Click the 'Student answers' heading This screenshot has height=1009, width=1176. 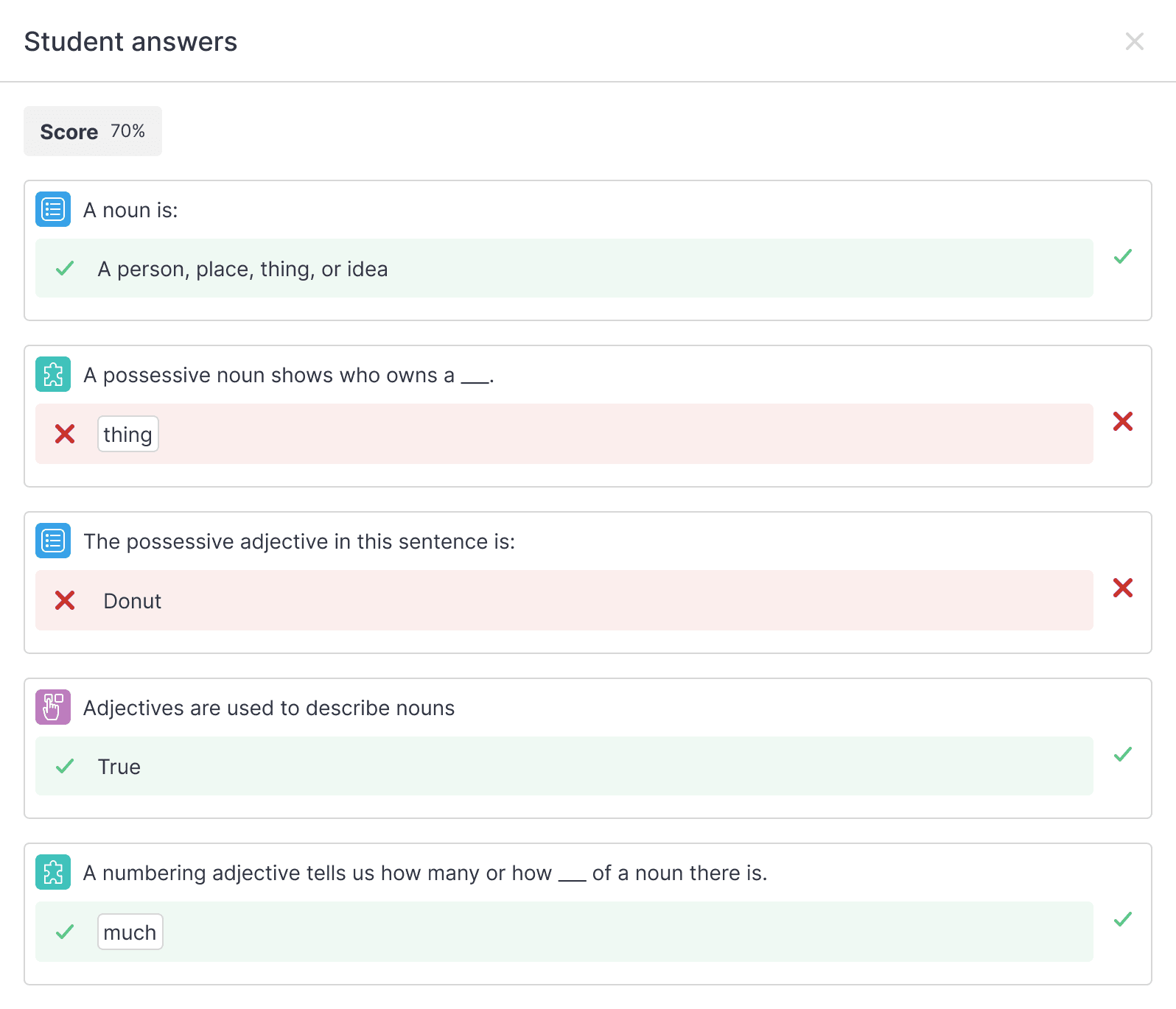coord(130,41)
